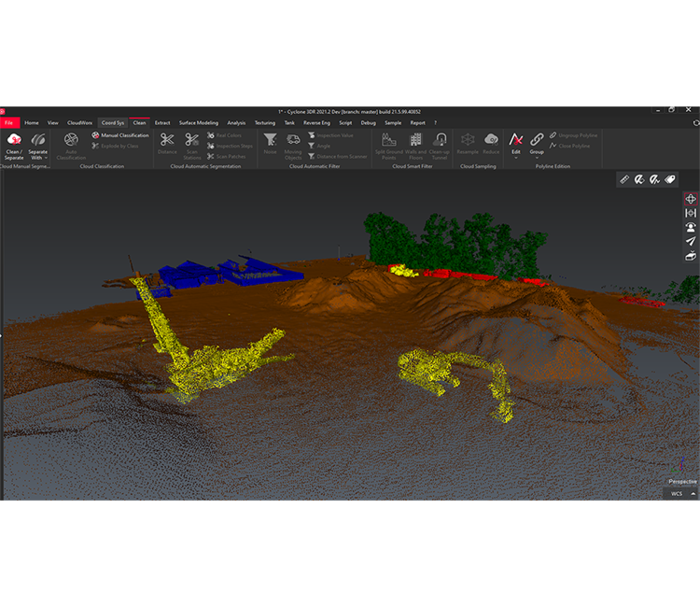The image size is (700, 607).
Task: Click Inspection Steps segmentation
Action: click(230, 146)
